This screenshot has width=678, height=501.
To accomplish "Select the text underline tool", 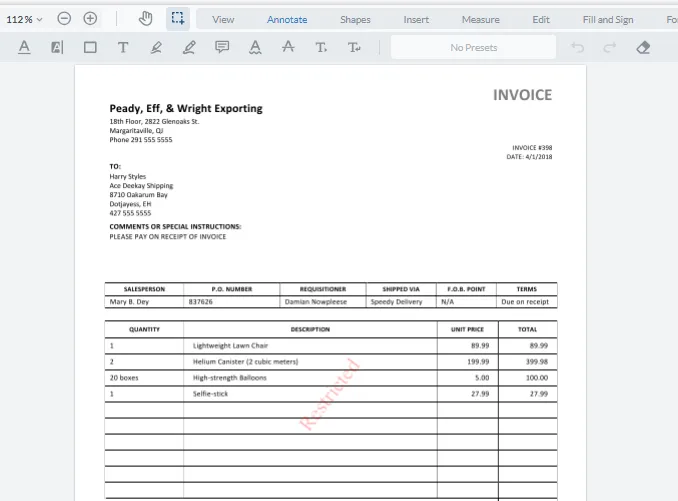I will click(x=24, y=47).
